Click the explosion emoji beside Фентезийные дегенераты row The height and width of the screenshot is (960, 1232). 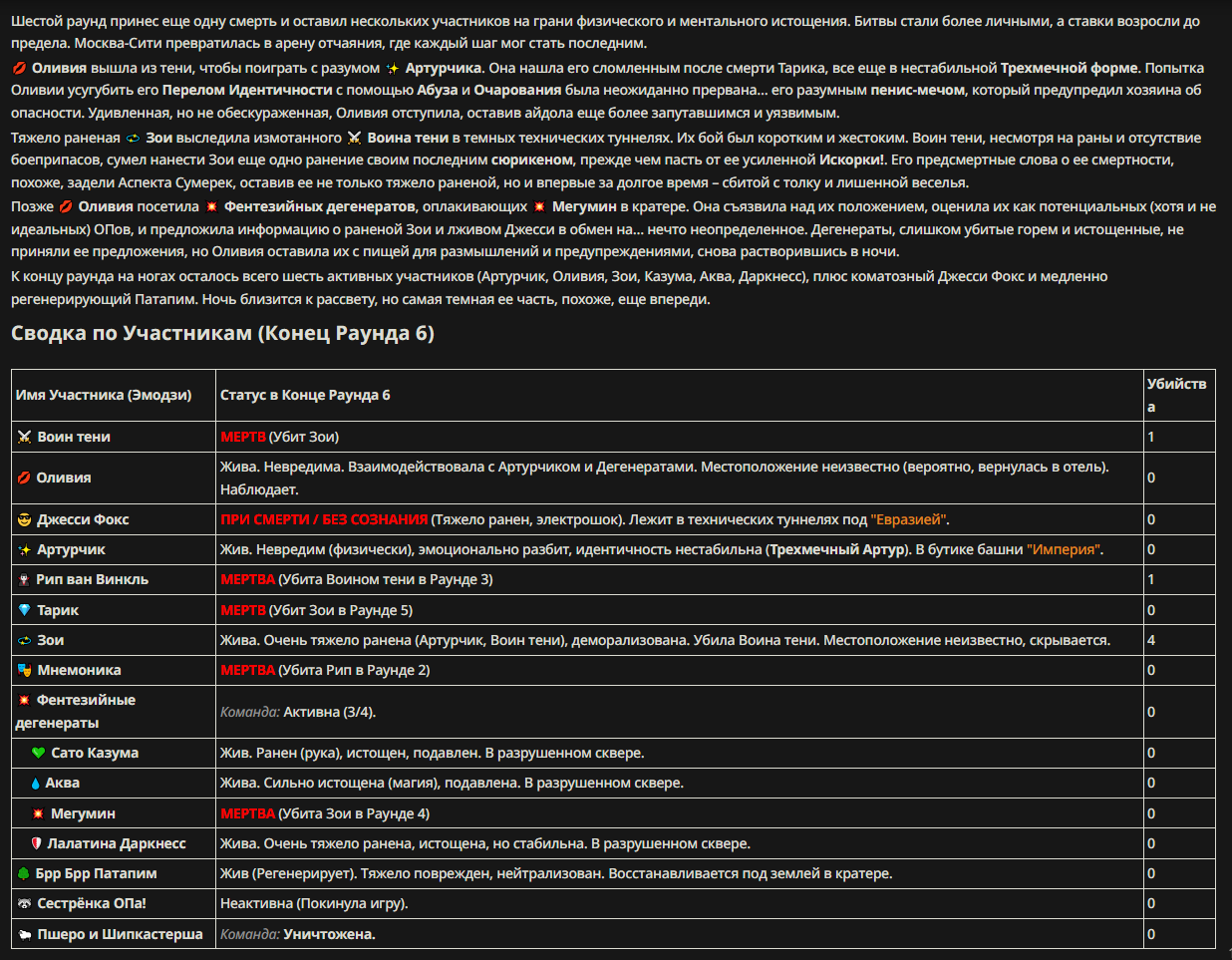pos(25,700)
